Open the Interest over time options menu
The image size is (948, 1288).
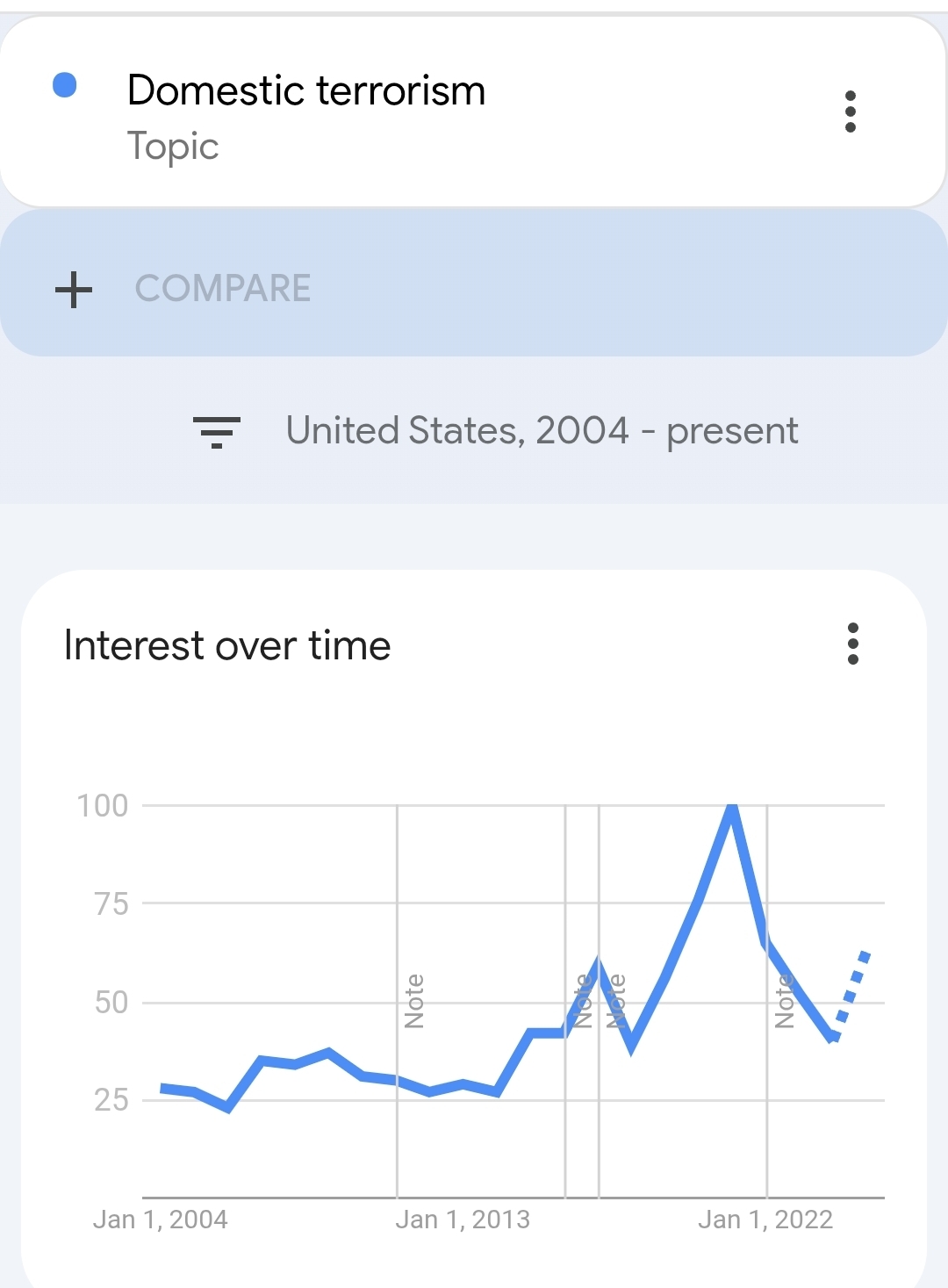pyautogui.click(x=852, y=644)
